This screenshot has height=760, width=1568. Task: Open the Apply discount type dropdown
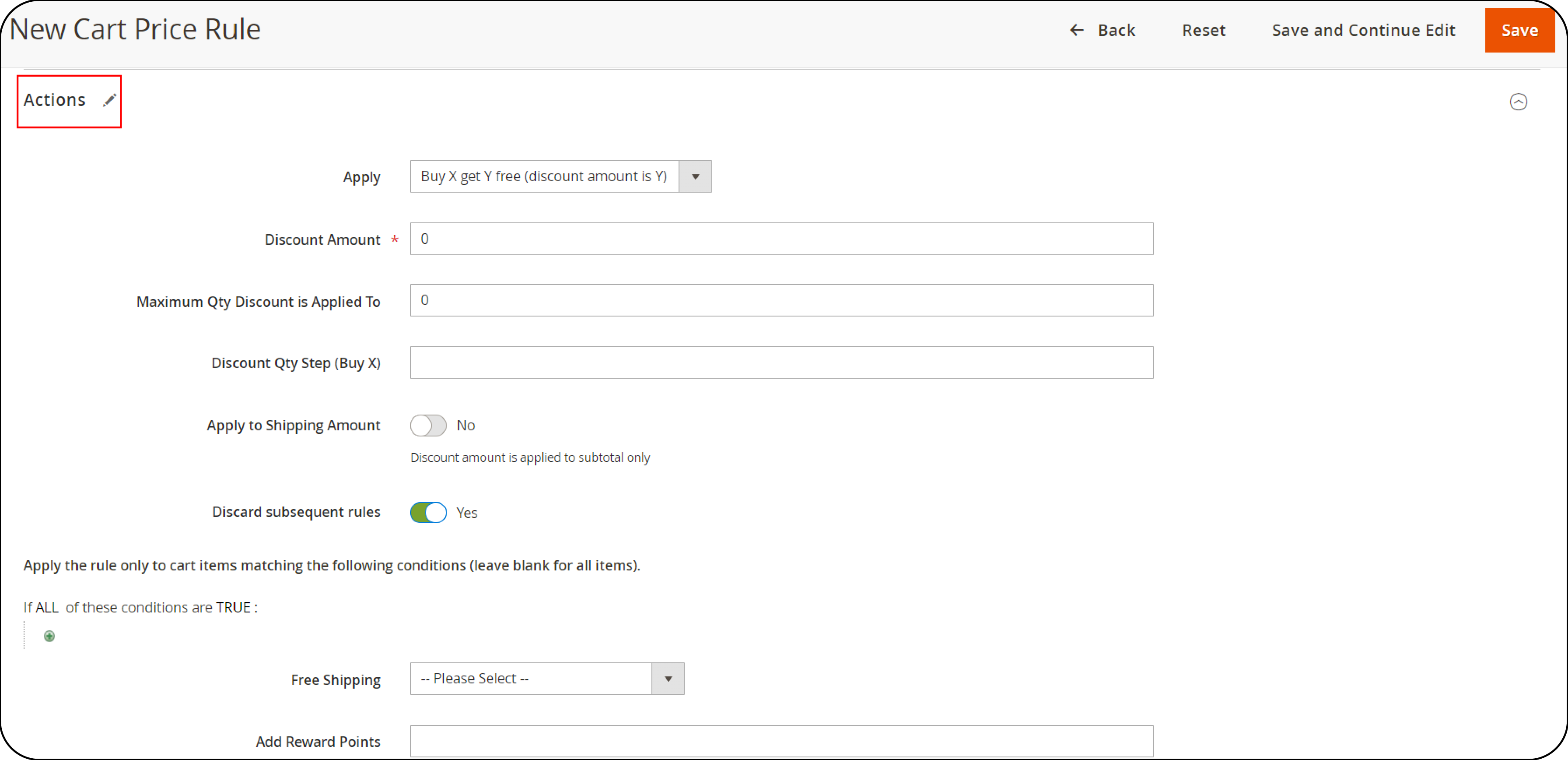[697, 176]
